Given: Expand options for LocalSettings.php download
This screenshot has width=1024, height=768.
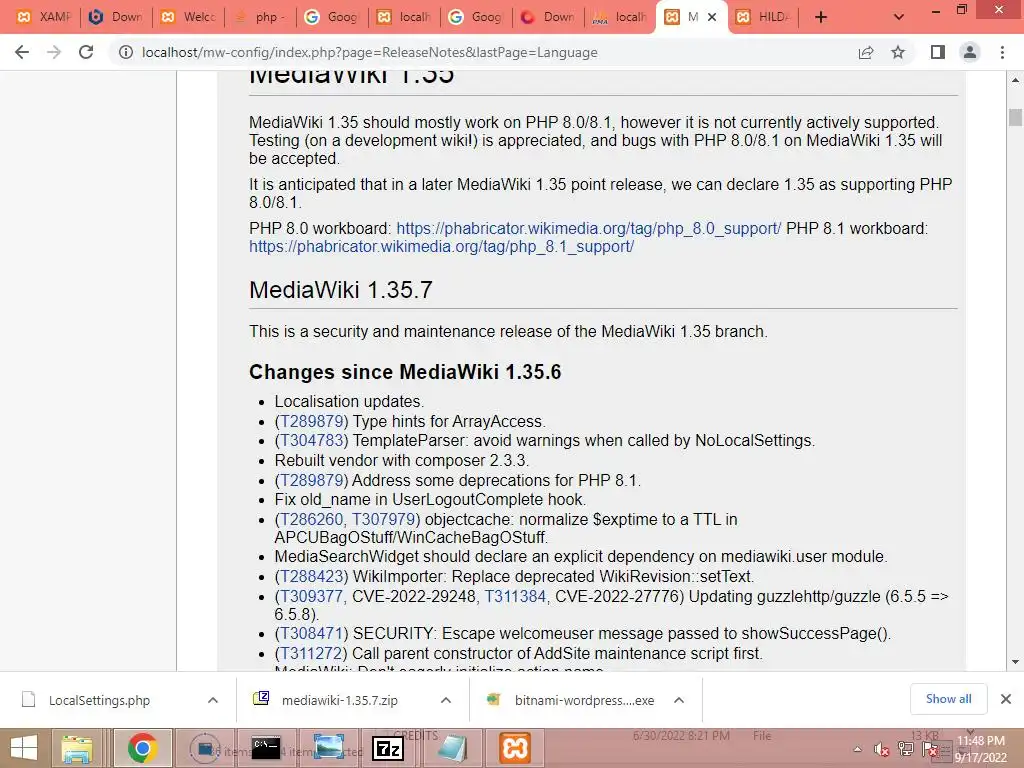Looking at the screenshot, I should point(213,700).
